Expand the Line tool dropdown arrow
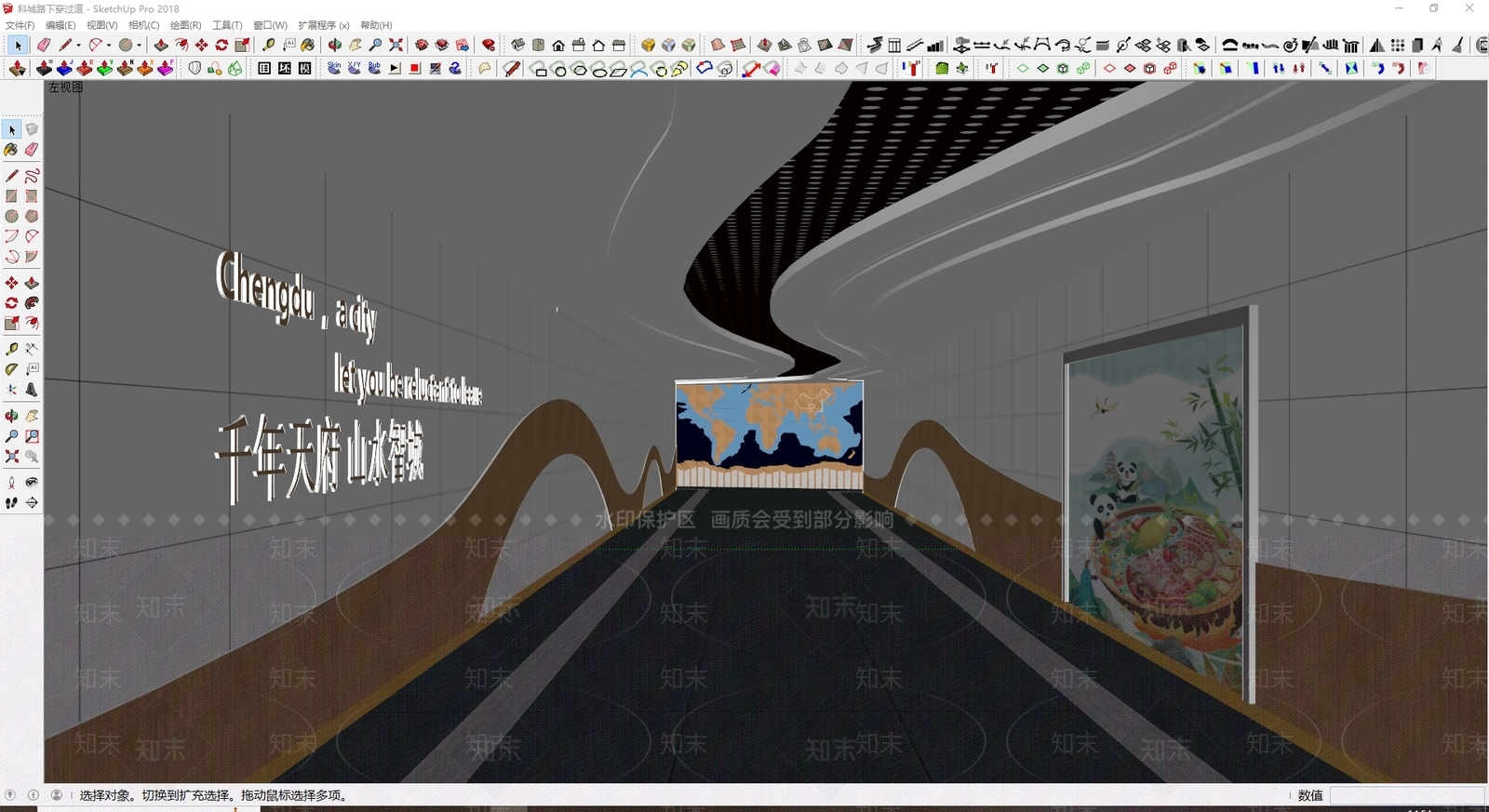This screenshot has height=812, width=1489. coord(78,45)
